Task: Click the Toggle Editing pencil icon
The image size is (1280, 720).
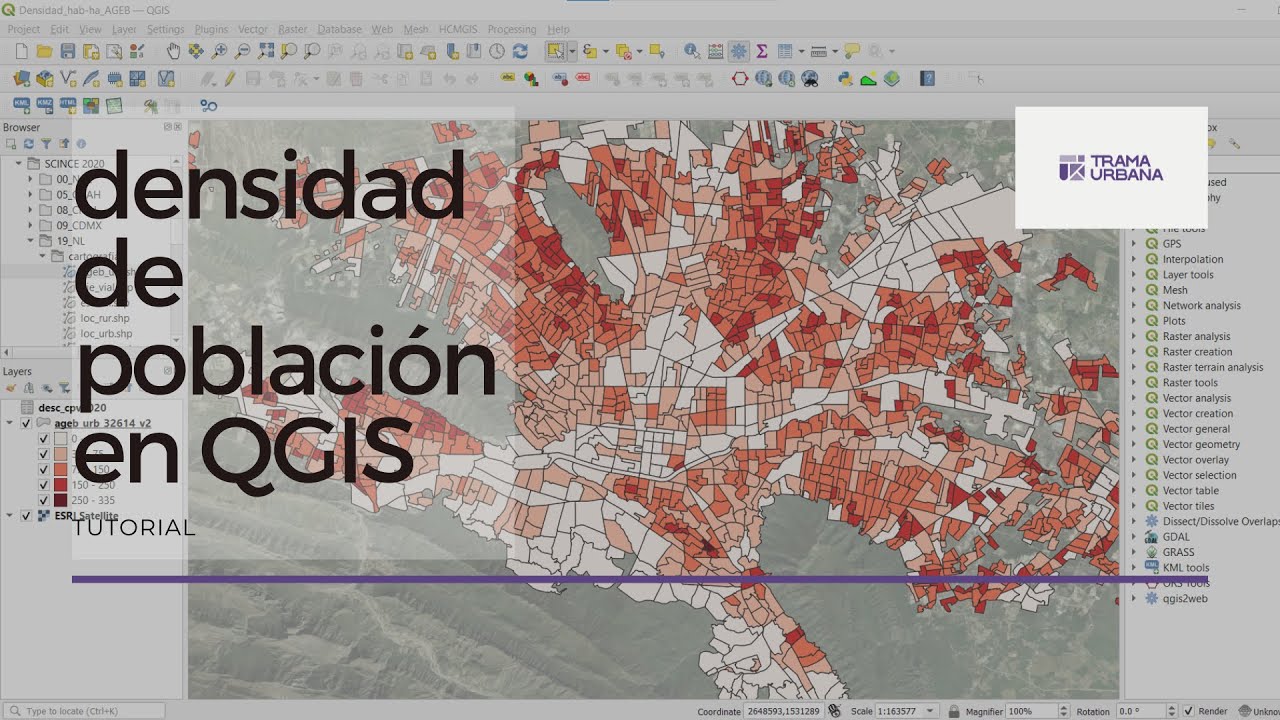Action: (x=229, y=78)
